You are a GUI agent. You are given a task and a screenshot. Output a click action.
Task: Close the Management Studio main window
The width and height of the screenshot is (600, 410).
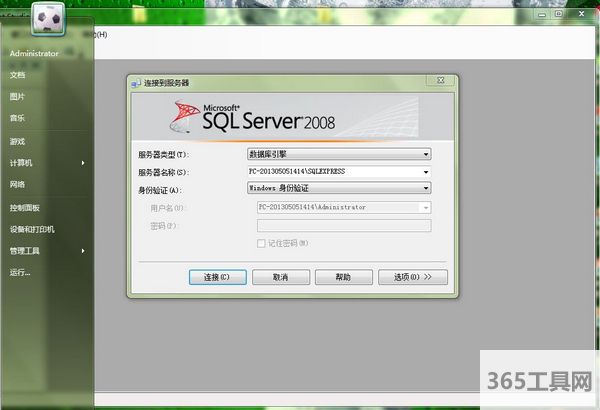click(582, 14)
